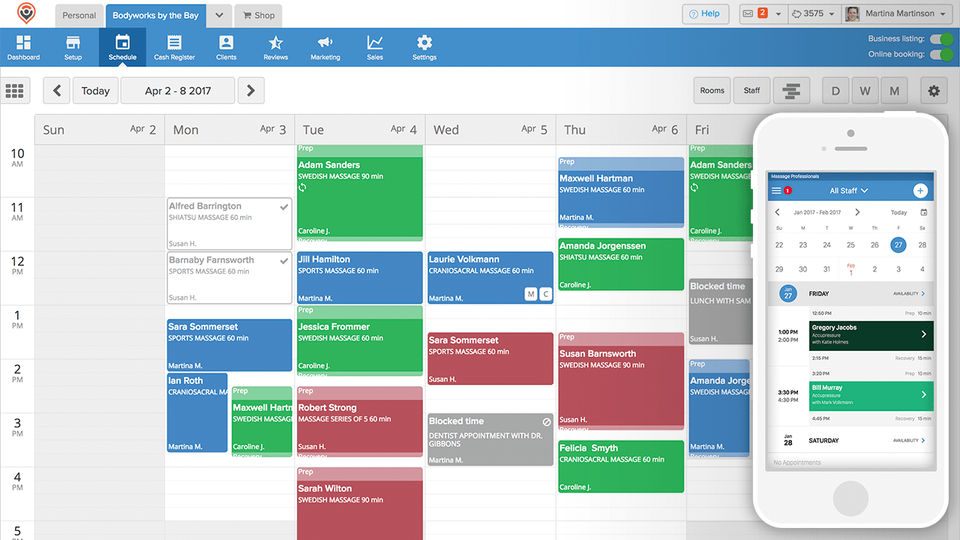960x540 pixels.
Task: Open the Dashboard section
Action: pos(23,47)
